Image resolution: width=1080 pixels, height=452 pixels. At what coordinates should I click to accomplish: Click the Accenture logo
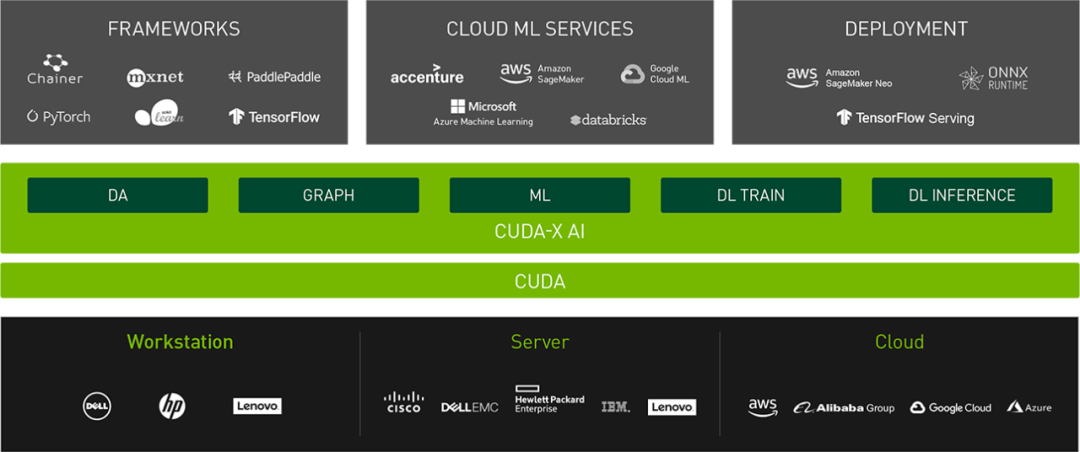point(427,74)
